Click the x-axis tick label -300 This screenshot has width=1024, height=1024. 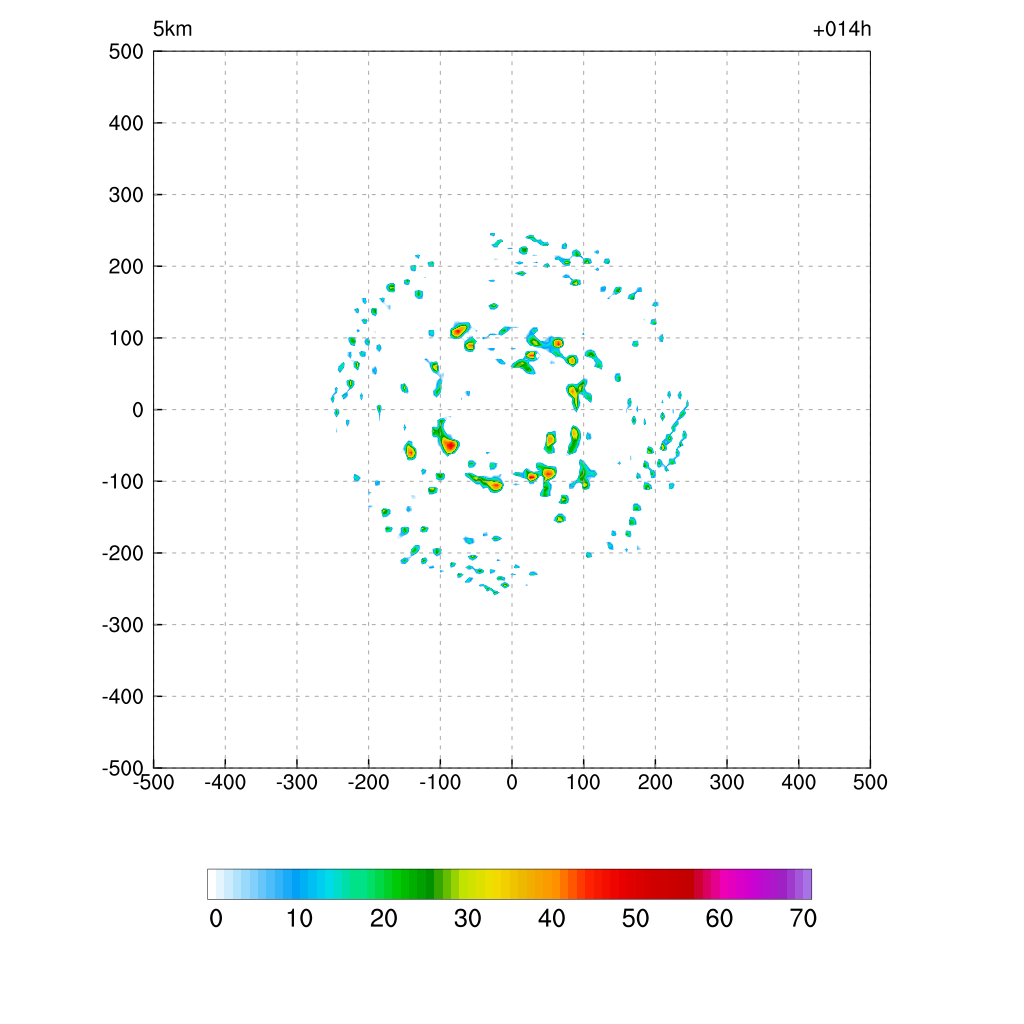(x=296, y=782)
